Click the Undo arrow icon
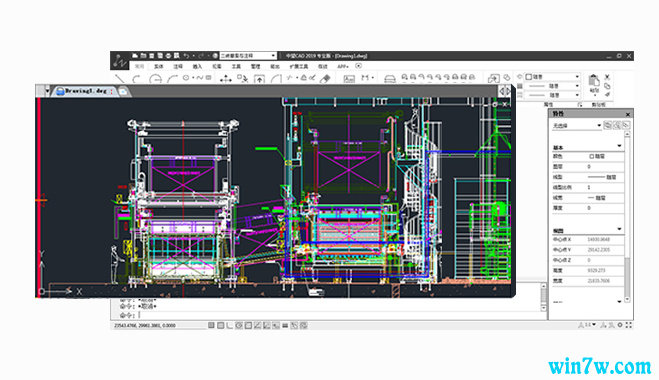 point(187,55)
